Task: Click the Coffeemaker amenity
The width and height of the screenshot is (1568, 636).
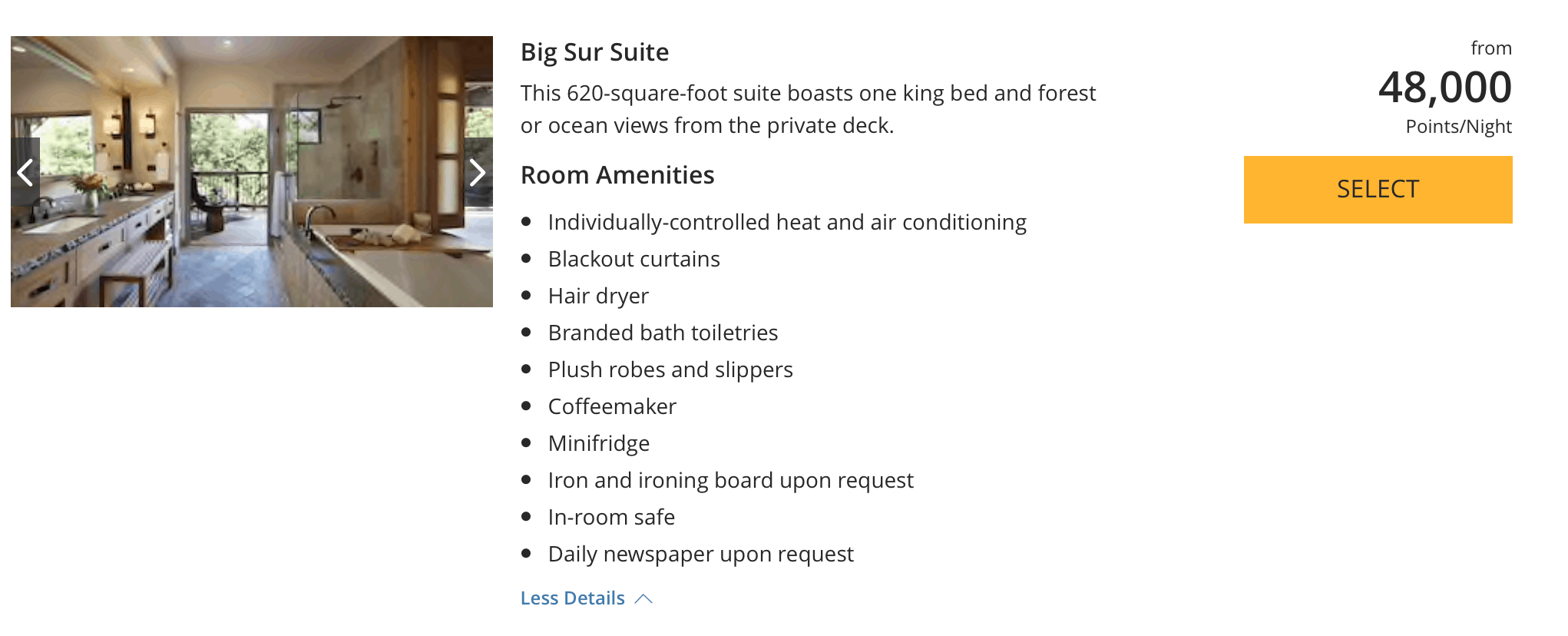Action: 612,406
